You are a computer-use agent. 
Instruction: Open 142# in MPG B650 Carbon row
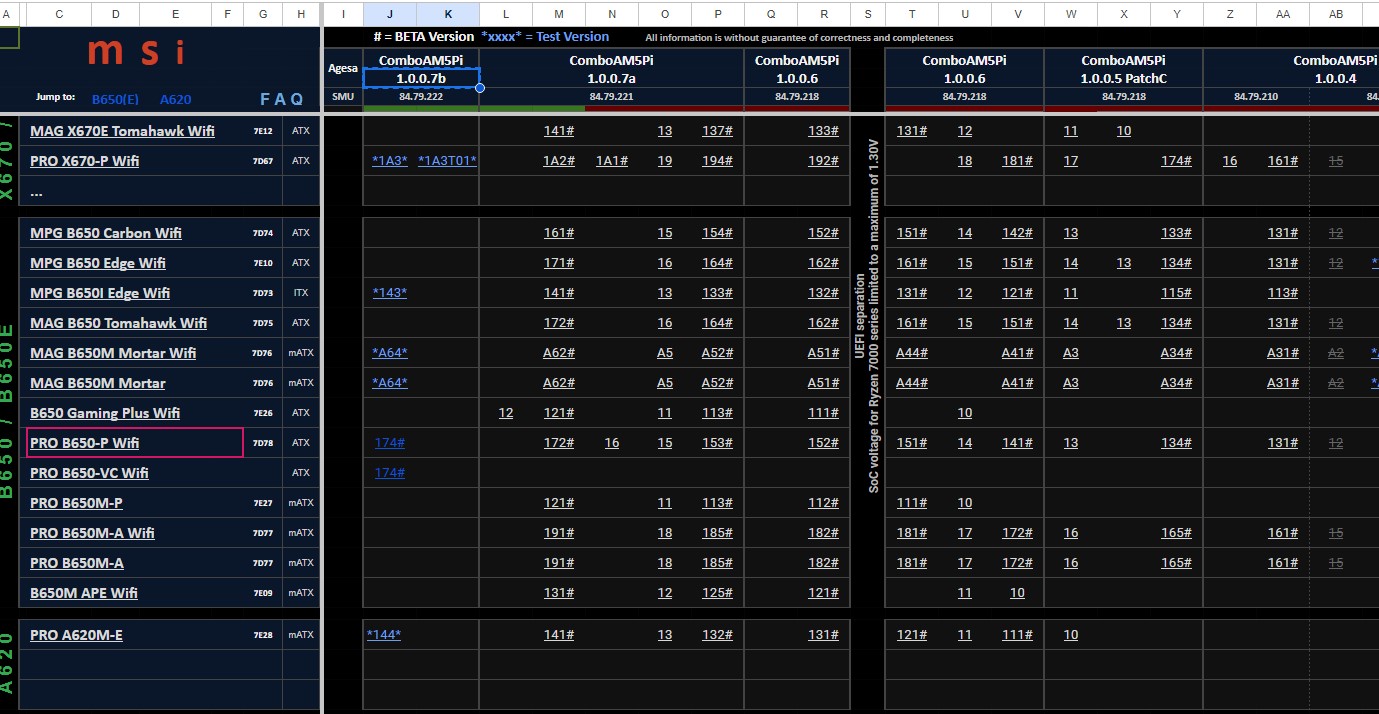coord(1018,233)
